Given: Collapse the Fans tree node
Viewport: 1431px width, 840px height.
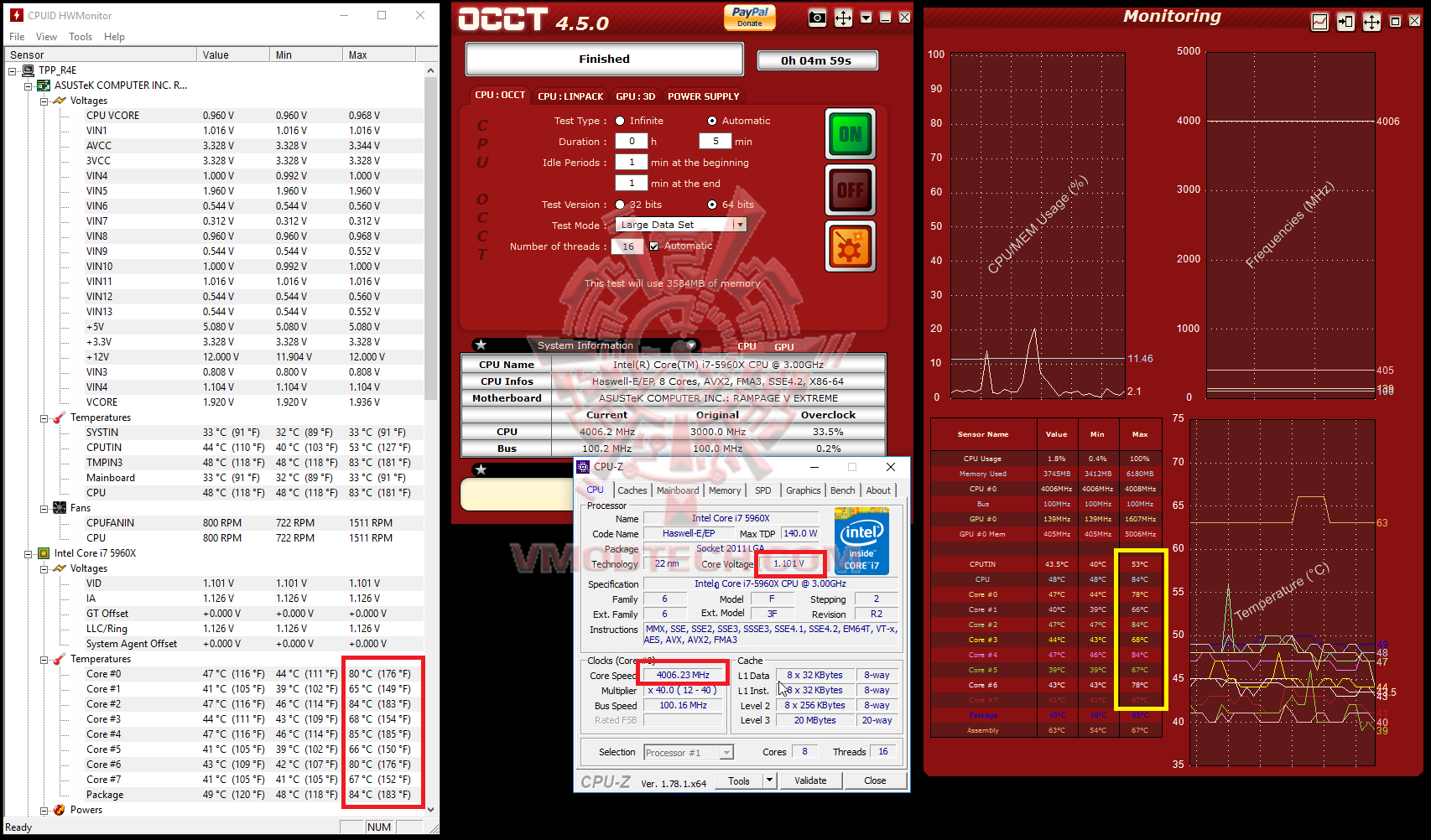Looking at the screenshot, I should tap(44, 509).
